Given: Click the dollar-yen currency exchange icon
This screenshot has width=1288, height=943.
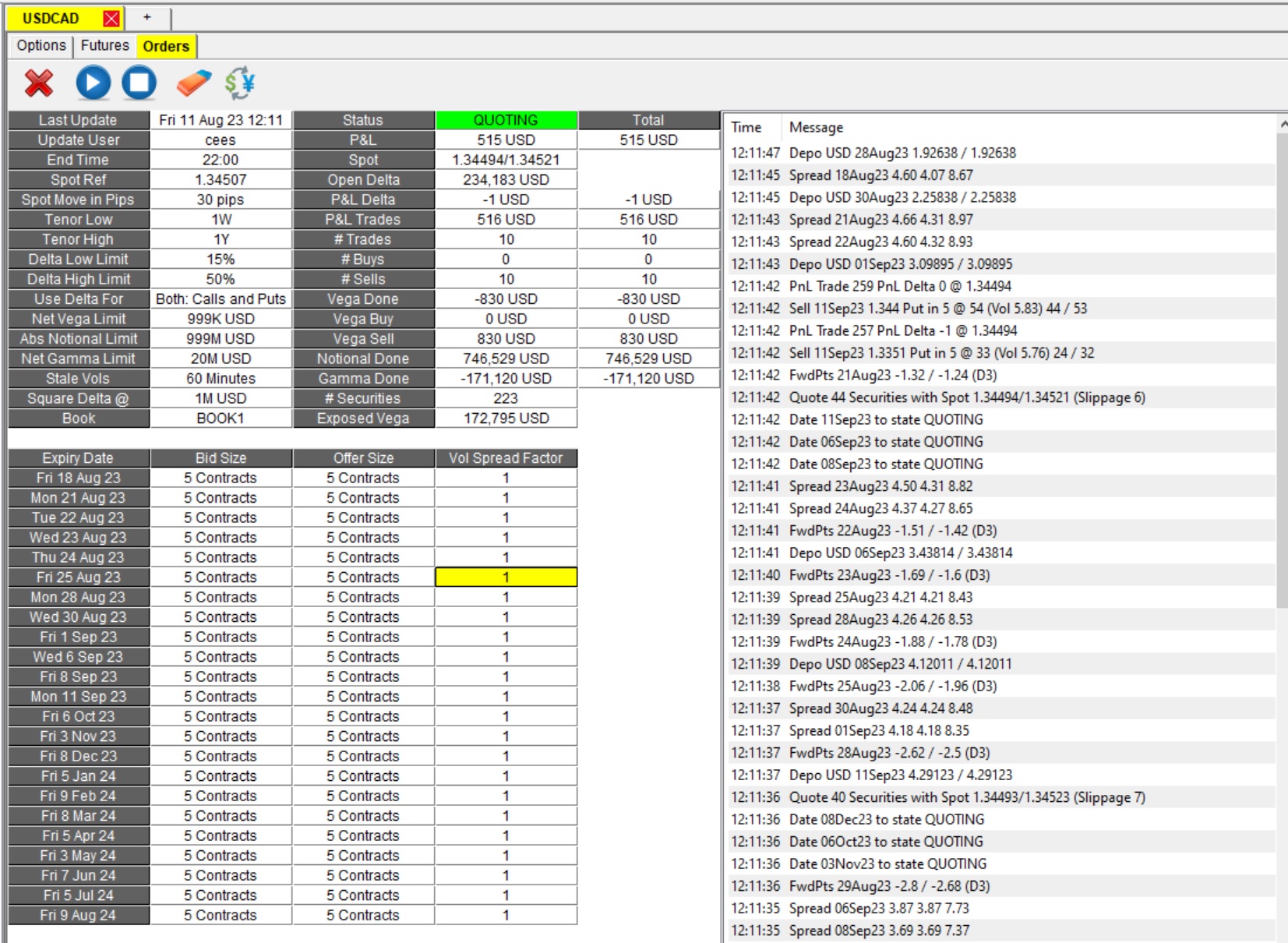Looking at the screenshot, I should [x=240, y=83].
